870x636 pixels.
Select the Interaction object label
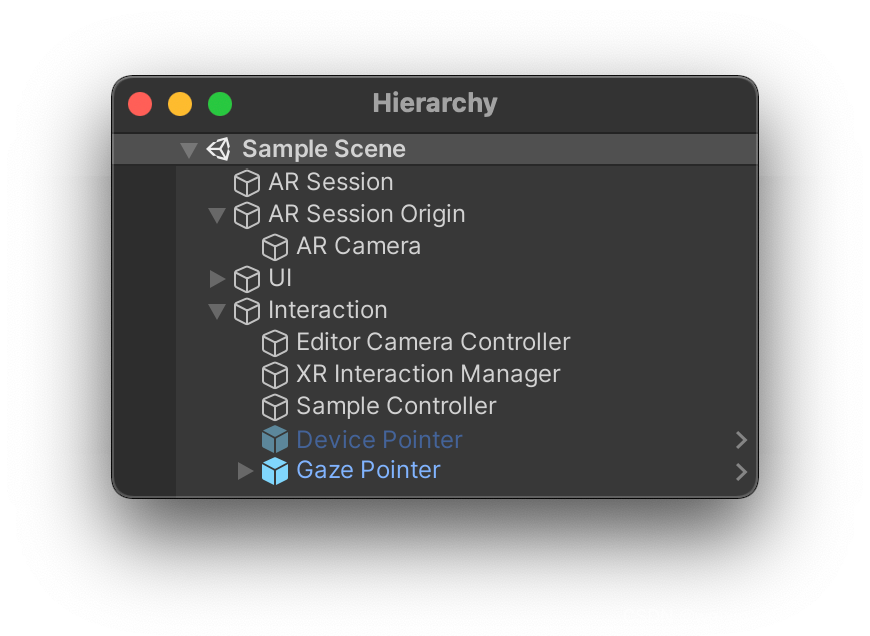(327, 310)
